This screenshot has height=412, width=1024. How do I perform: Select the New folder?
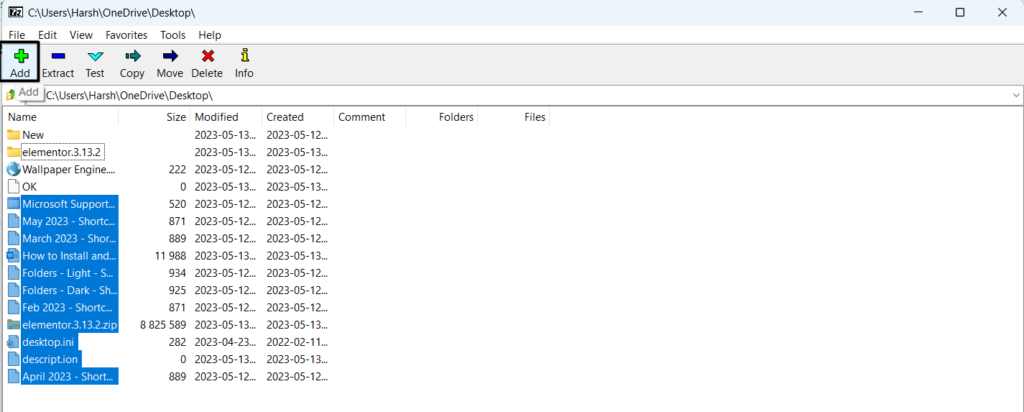[32, 135]
